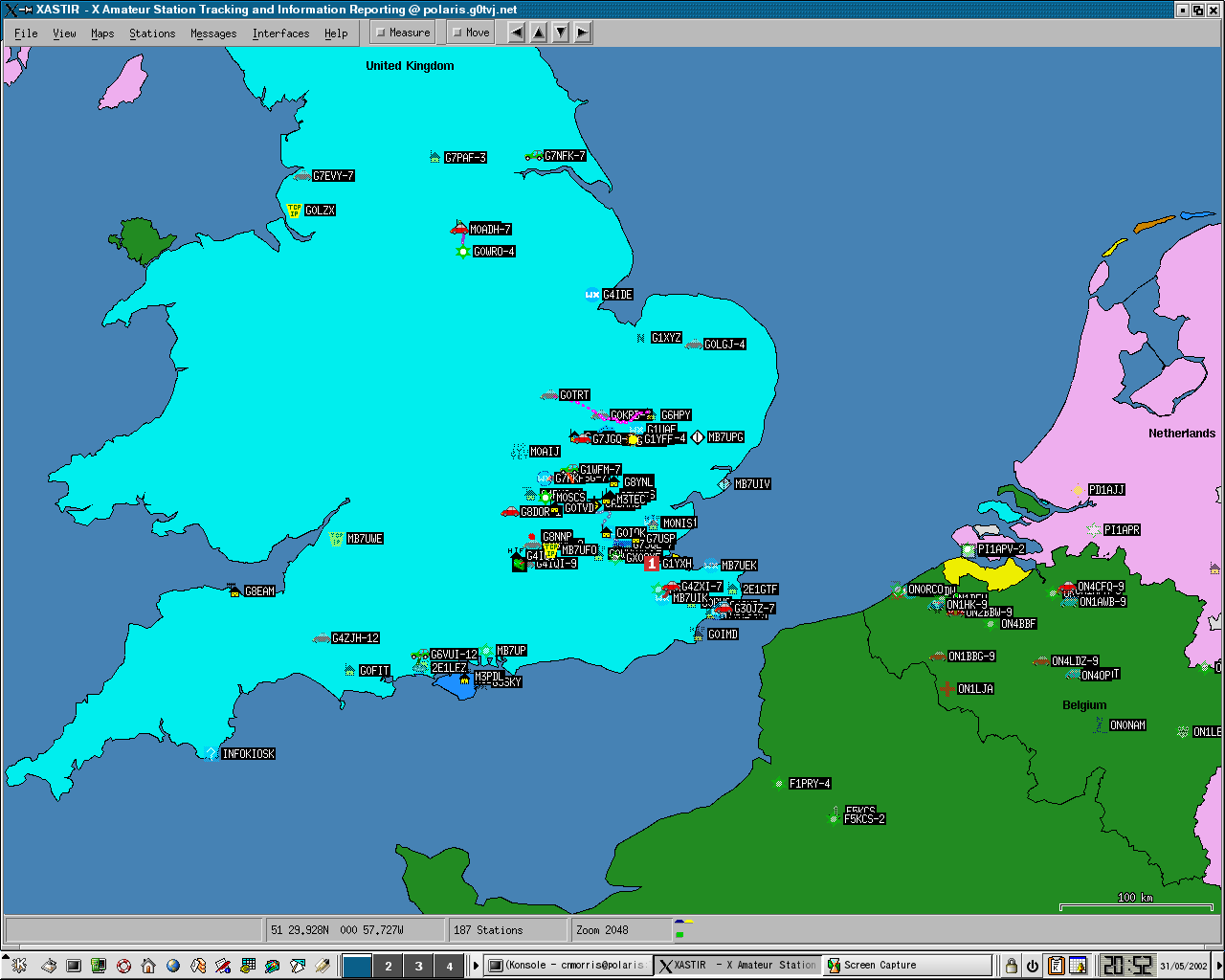1225x980 pixels.
Task: Enable the Move toggle
Action: coord(471,33)
